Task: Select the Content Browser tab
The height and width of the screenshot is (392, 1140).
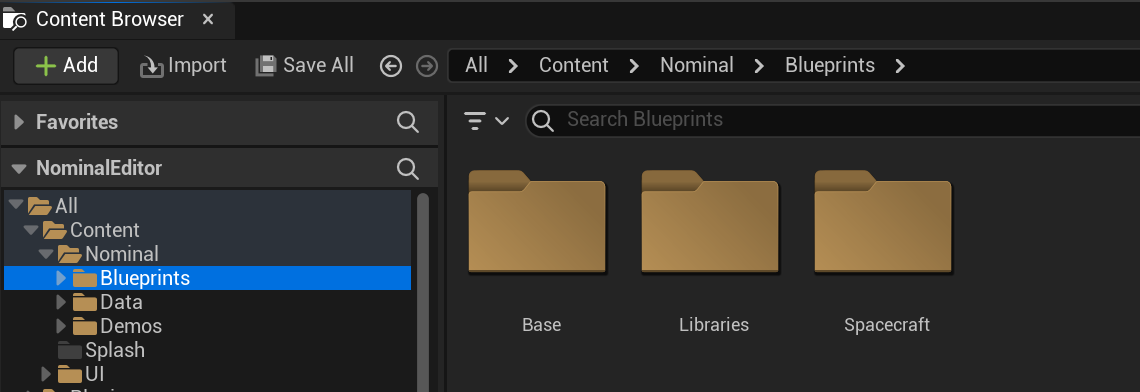Action: tap(117, 20)
